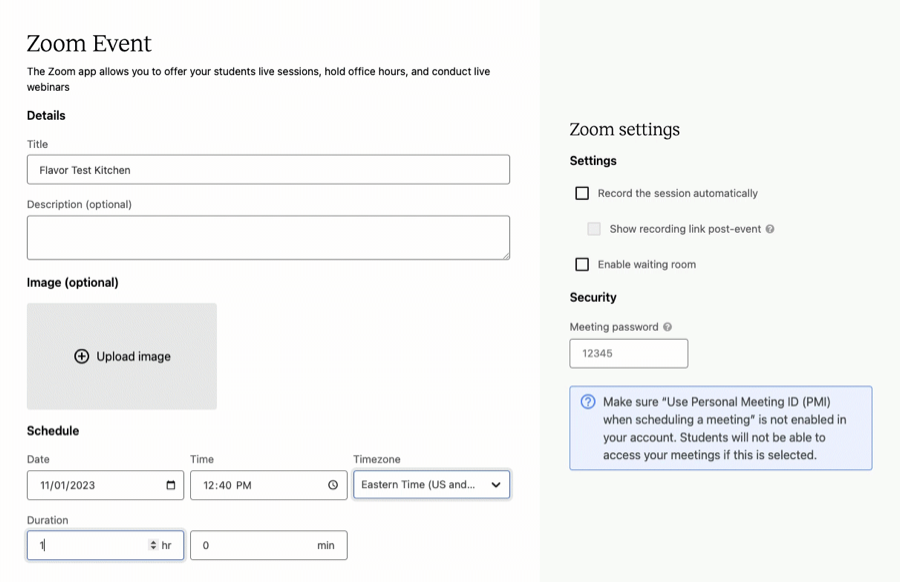Click help icon next to Meeting password

667,327
